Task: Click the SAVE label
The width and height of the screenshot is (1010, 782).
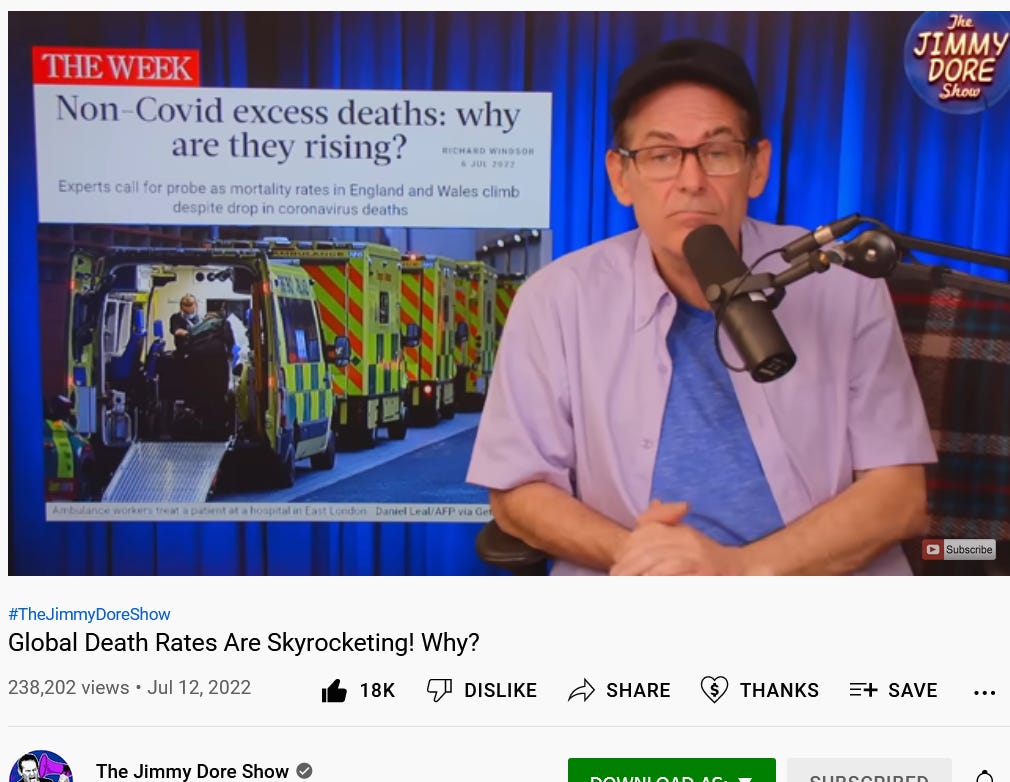Action: pos(913,691)
